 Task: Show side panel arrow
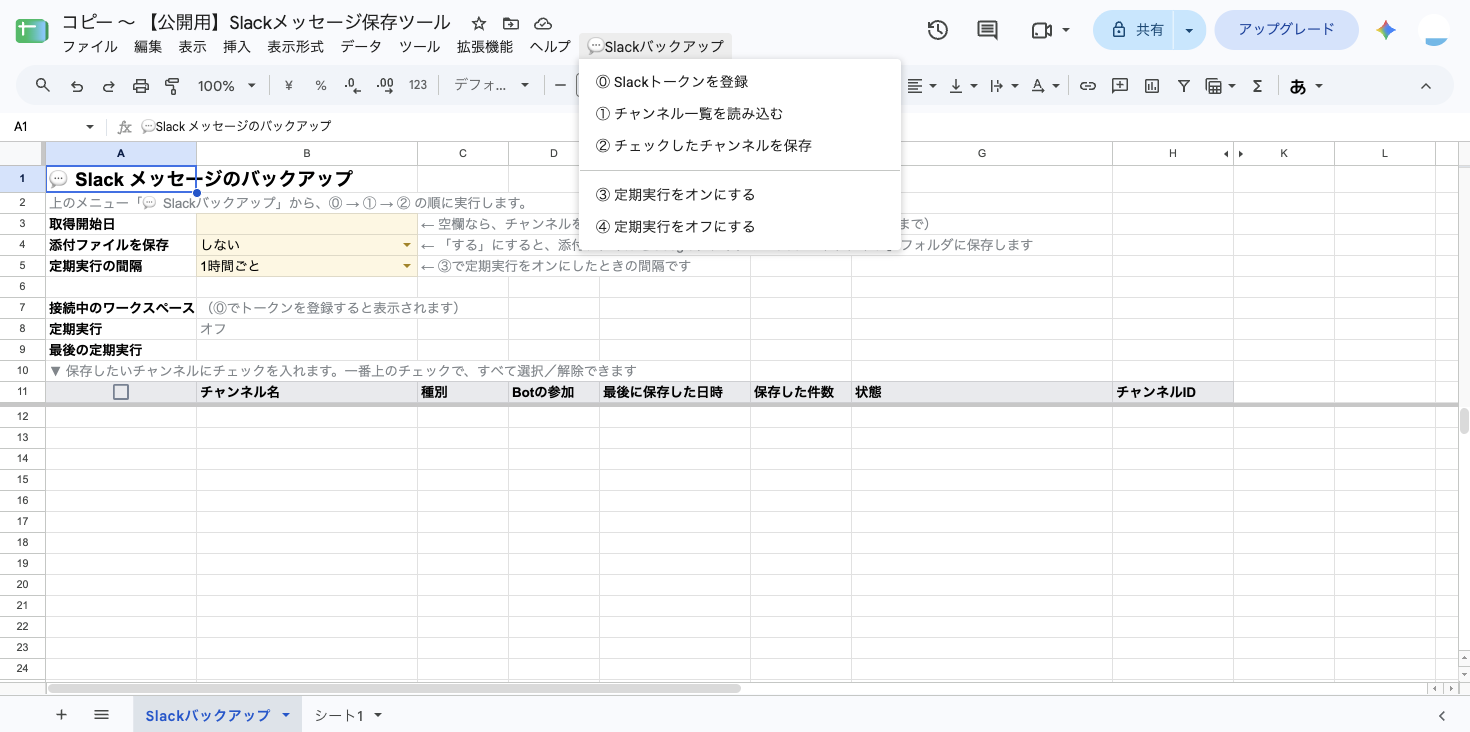1442,715
